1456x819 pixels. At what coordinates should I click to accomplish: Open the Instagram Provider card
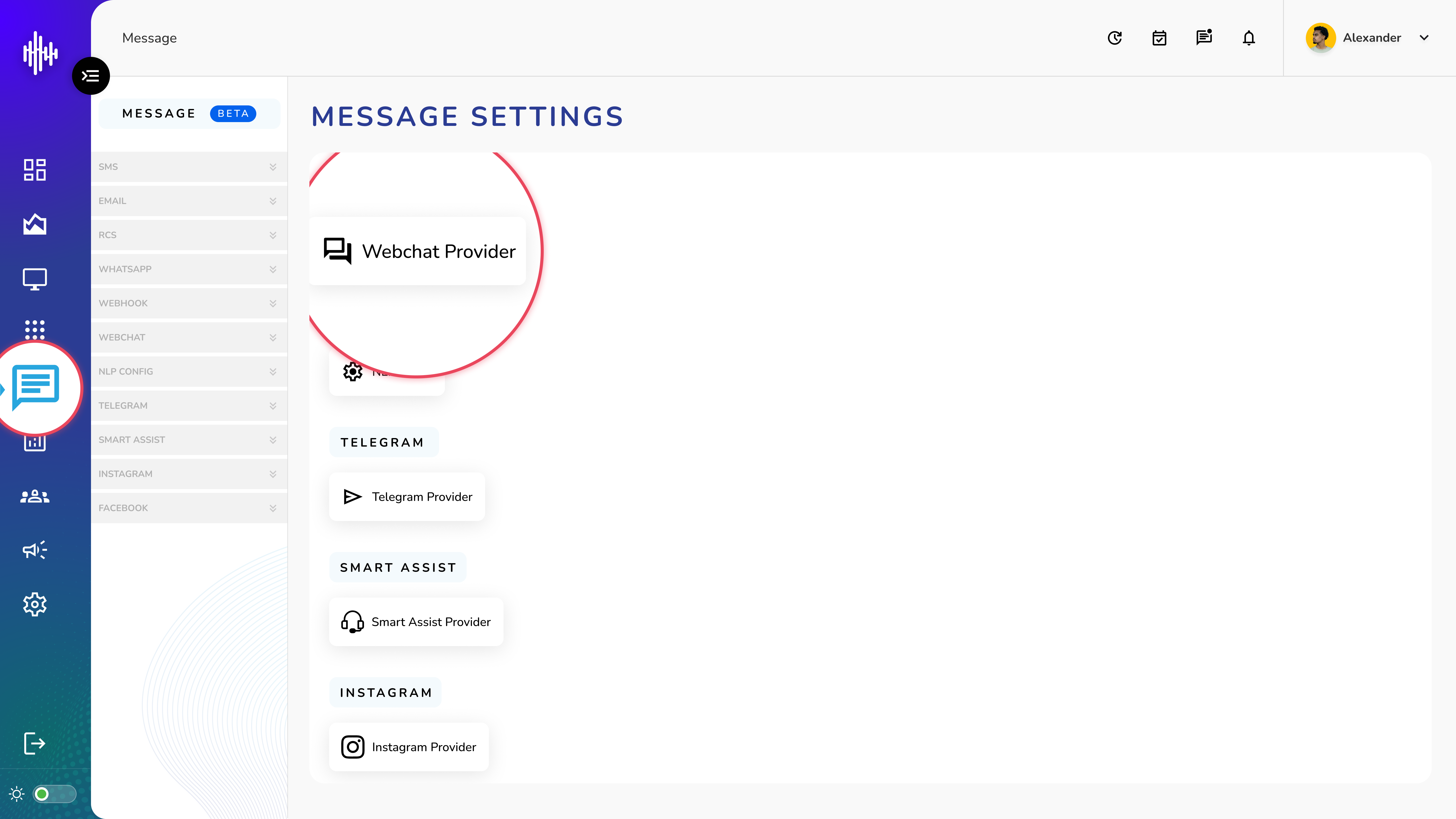409,747
